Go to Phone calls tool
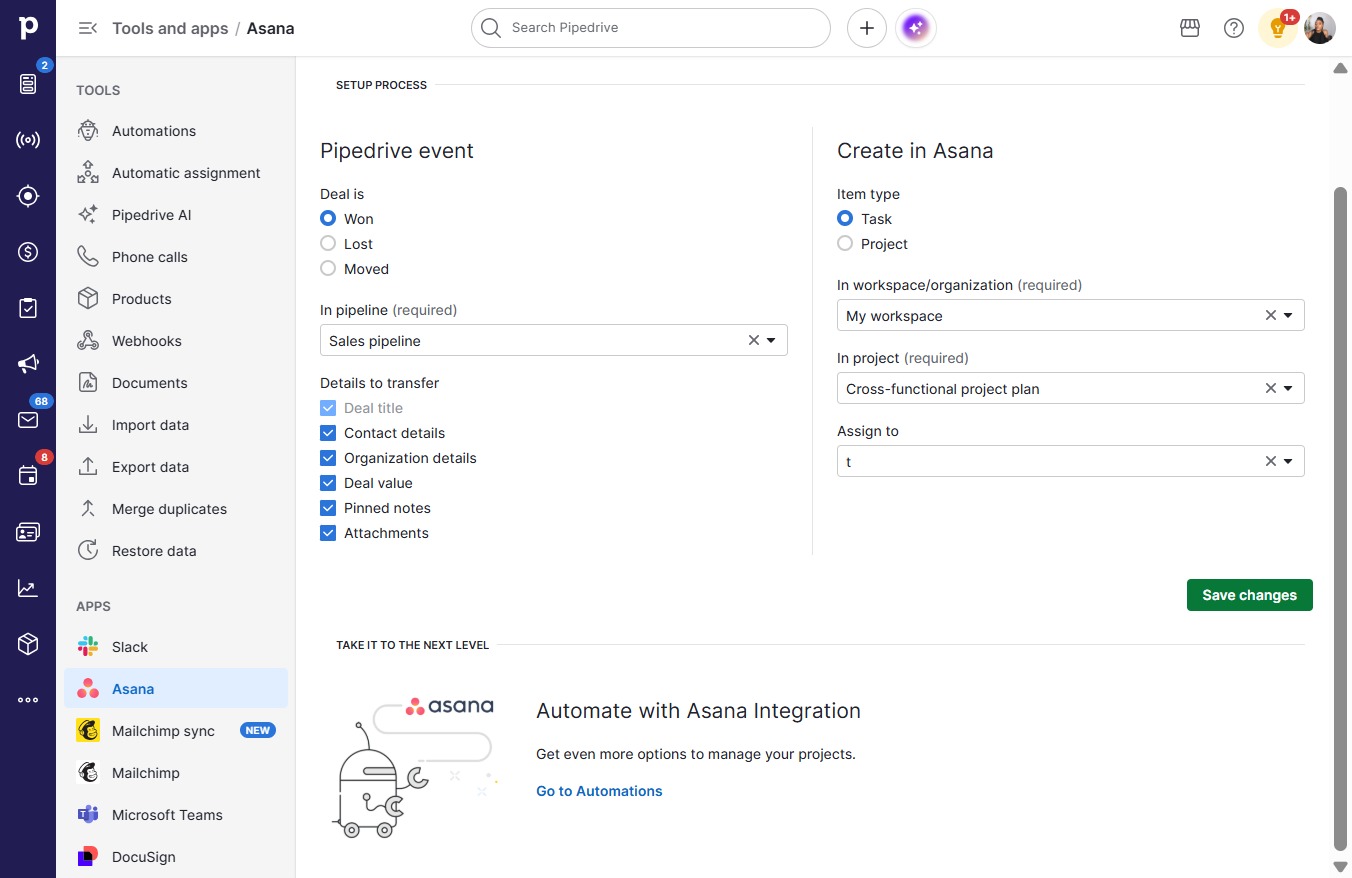The image size is (1352, 878). [176, 257]
